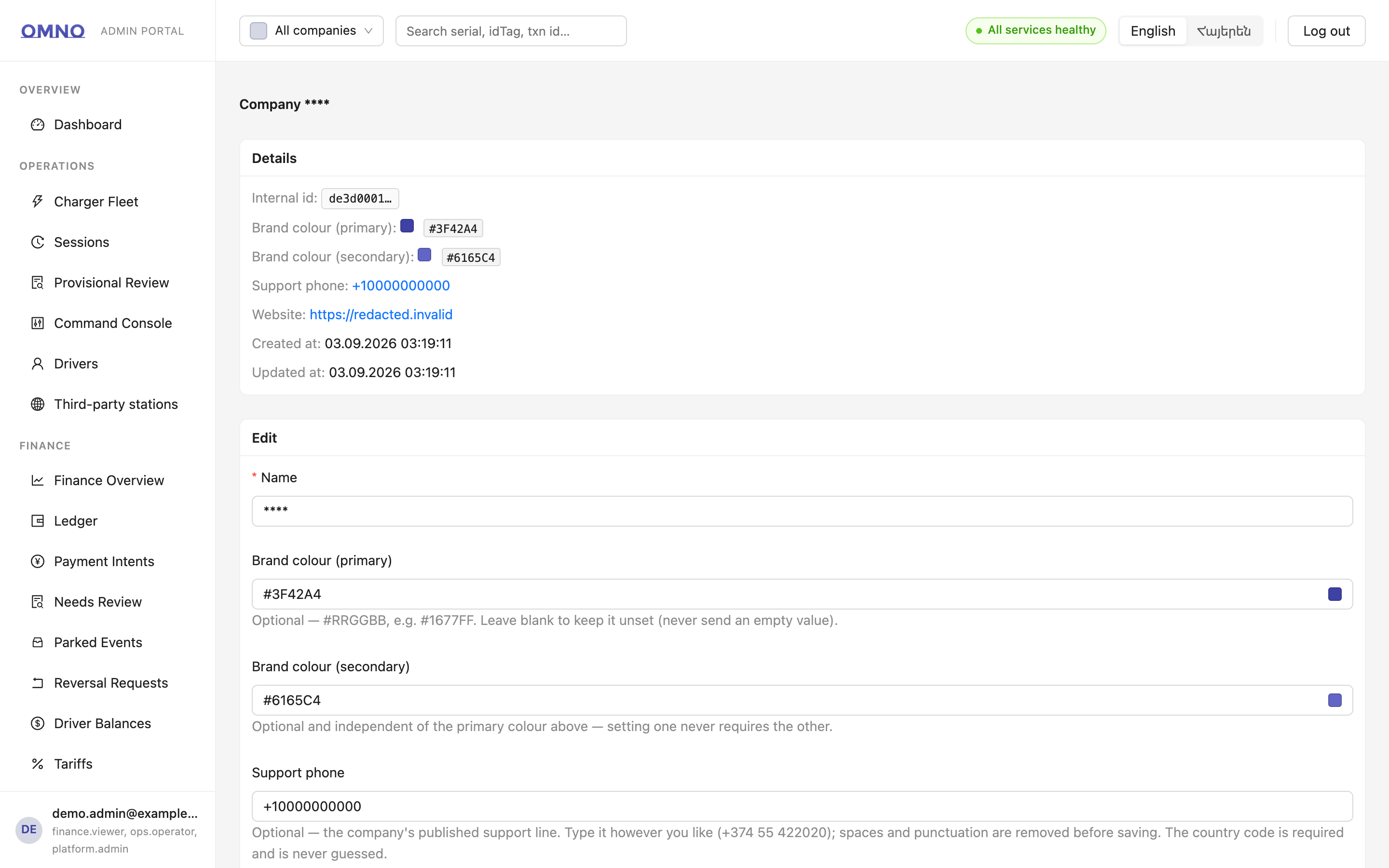This screenshot has width=1389, height=868.
Task: Click the Log out button
Action: pos(1326,31)
